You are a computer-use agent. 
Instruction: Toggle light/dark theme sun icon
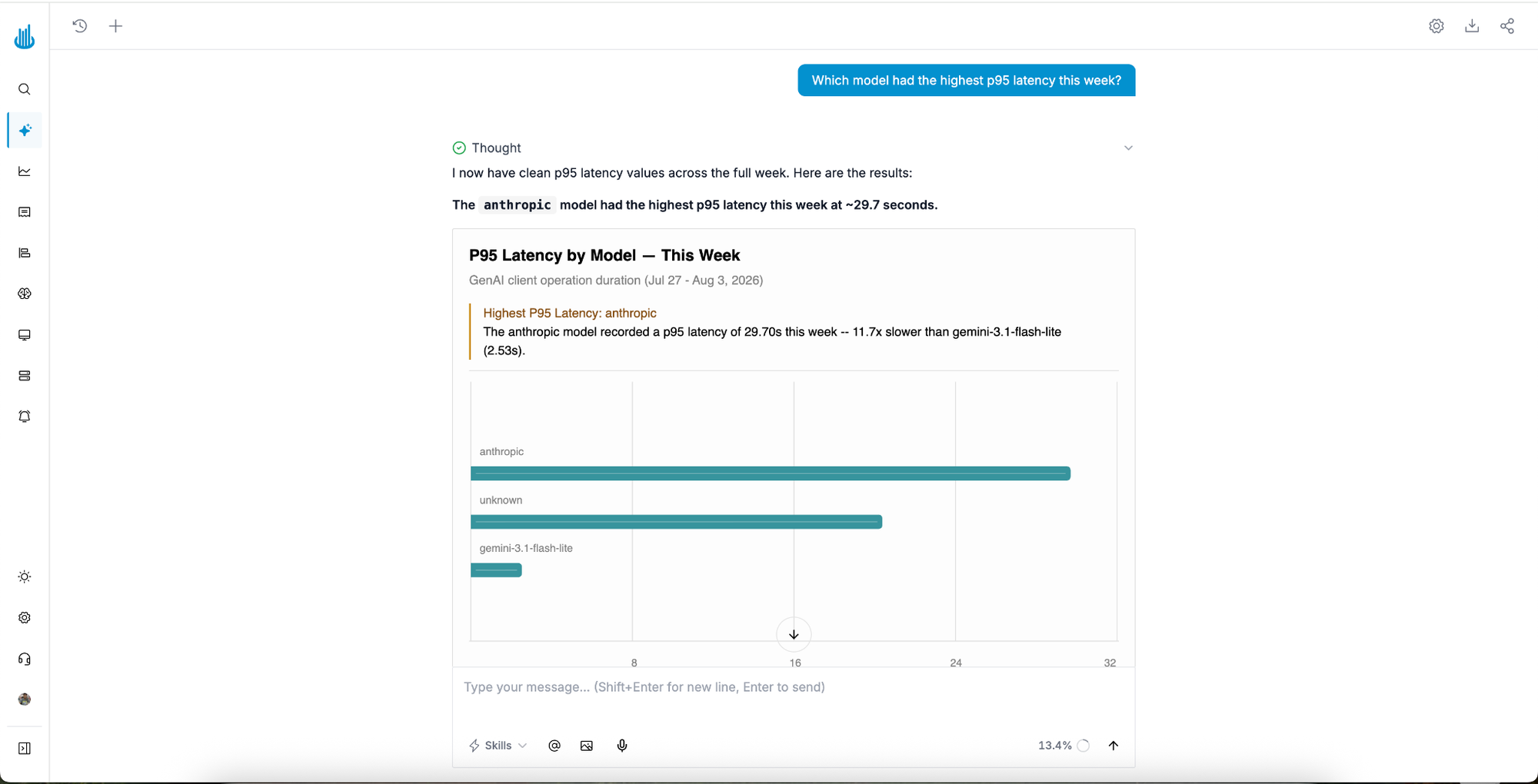point(25,576)
